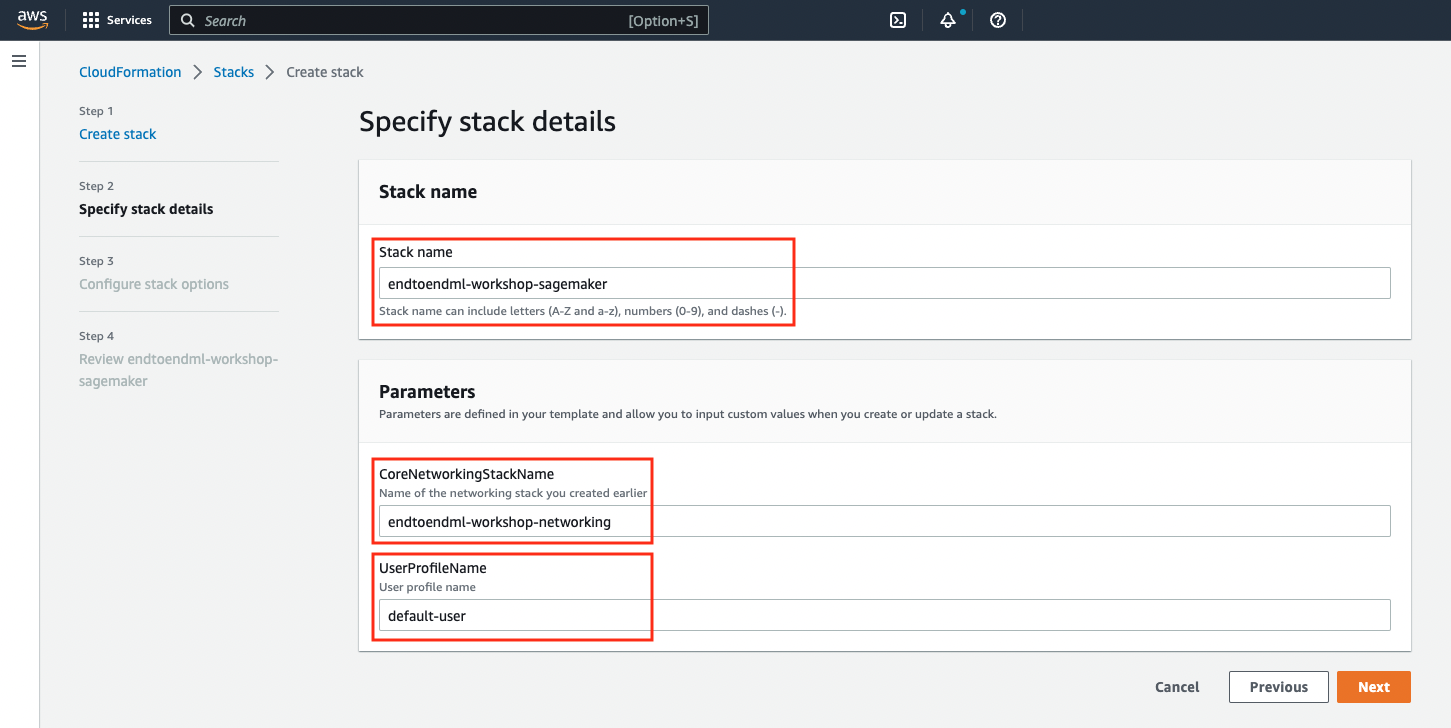Click the Review endtoendml-workshop-sagemaker step text
The width and height of the screenshot is (1451, 728).
tap(178, 370)
